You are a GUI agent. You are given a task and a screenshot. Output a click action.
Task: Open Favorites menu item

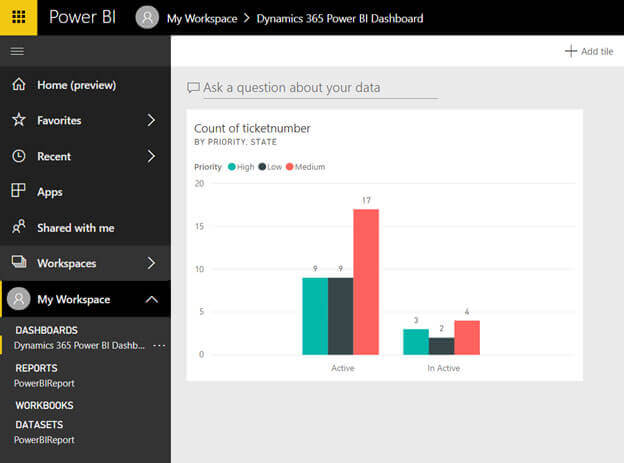pyautogui.click(x=59, y=120)
